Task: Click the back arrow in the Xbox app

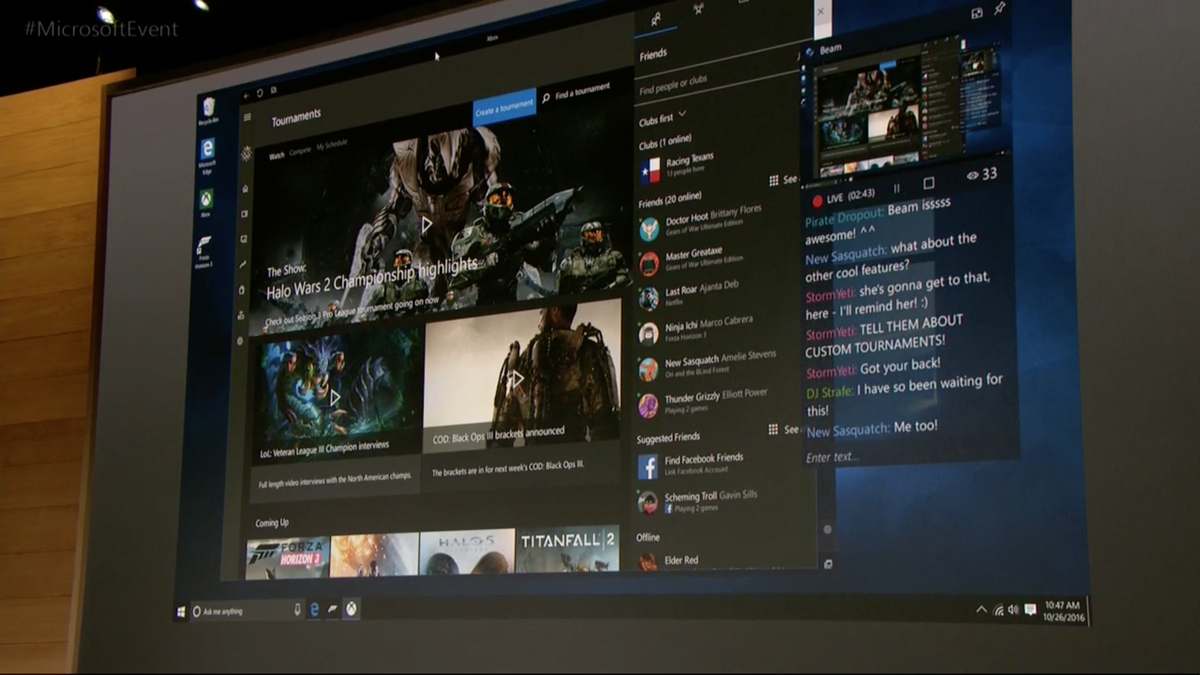Action: click(x=246, y=94)
